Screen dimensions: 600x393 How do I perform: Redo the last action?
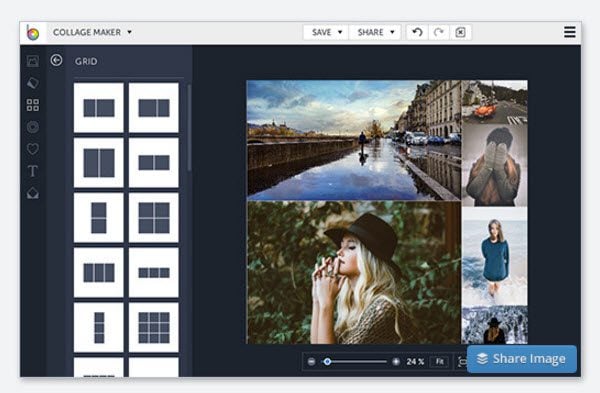pyautogui.click(x=439, y=32)
